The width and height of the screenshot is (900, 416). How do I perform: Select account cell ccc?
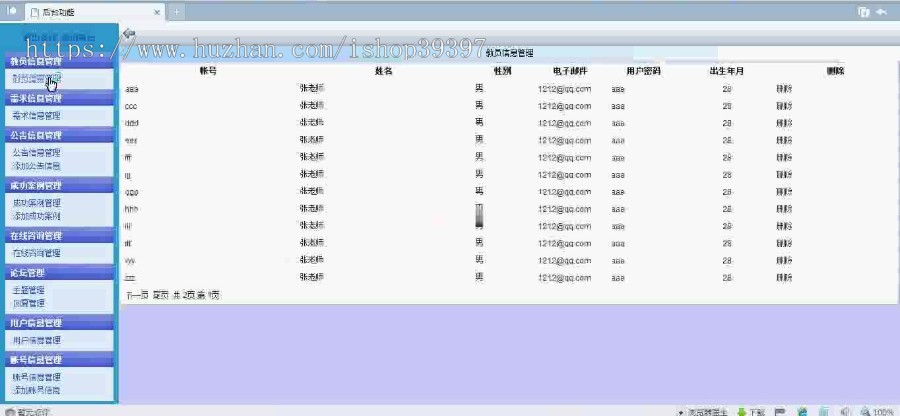[x=131, y=107]
